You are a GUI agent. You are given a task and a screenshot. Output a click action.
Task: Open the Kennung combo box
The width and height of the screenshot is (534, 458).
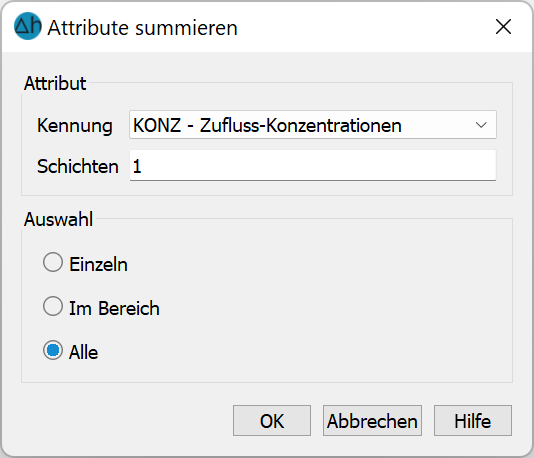pyautogui.click(x=313, y=125)
